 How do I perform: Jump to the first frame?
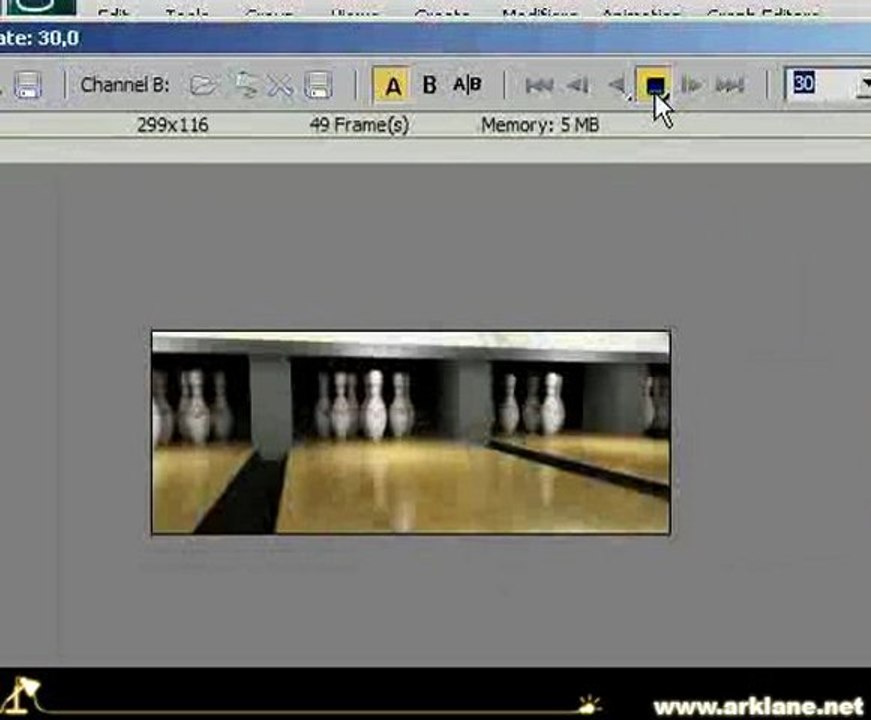[539, 85]
